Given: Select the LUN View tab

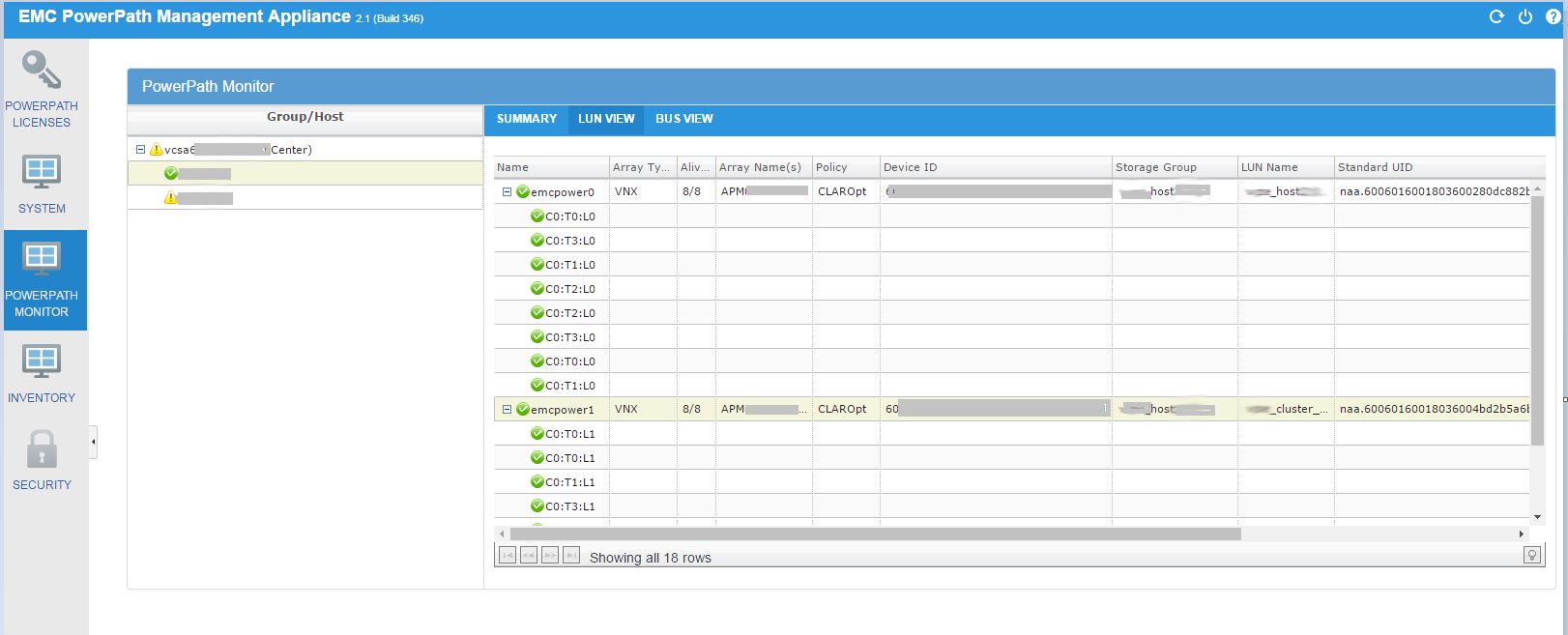Looking at the screenshot, I should [x=606, y=119].
